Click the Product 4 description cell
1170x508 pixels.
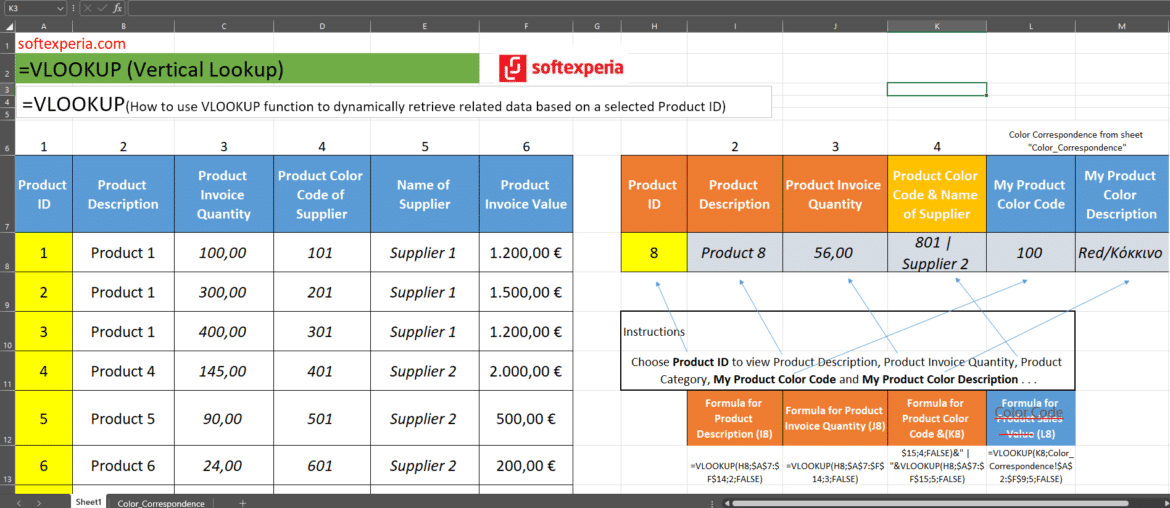[124, 371]
